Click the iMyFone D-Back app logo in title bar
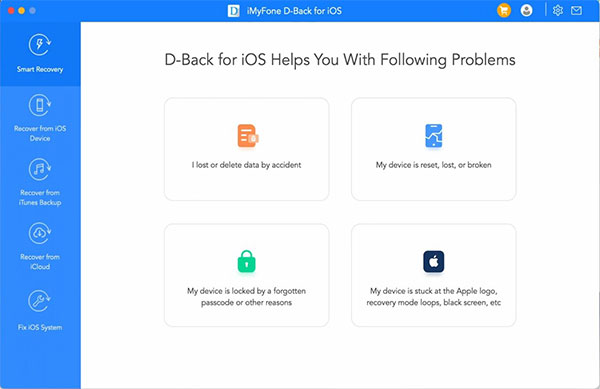600x389 pixels. (233, 11)
